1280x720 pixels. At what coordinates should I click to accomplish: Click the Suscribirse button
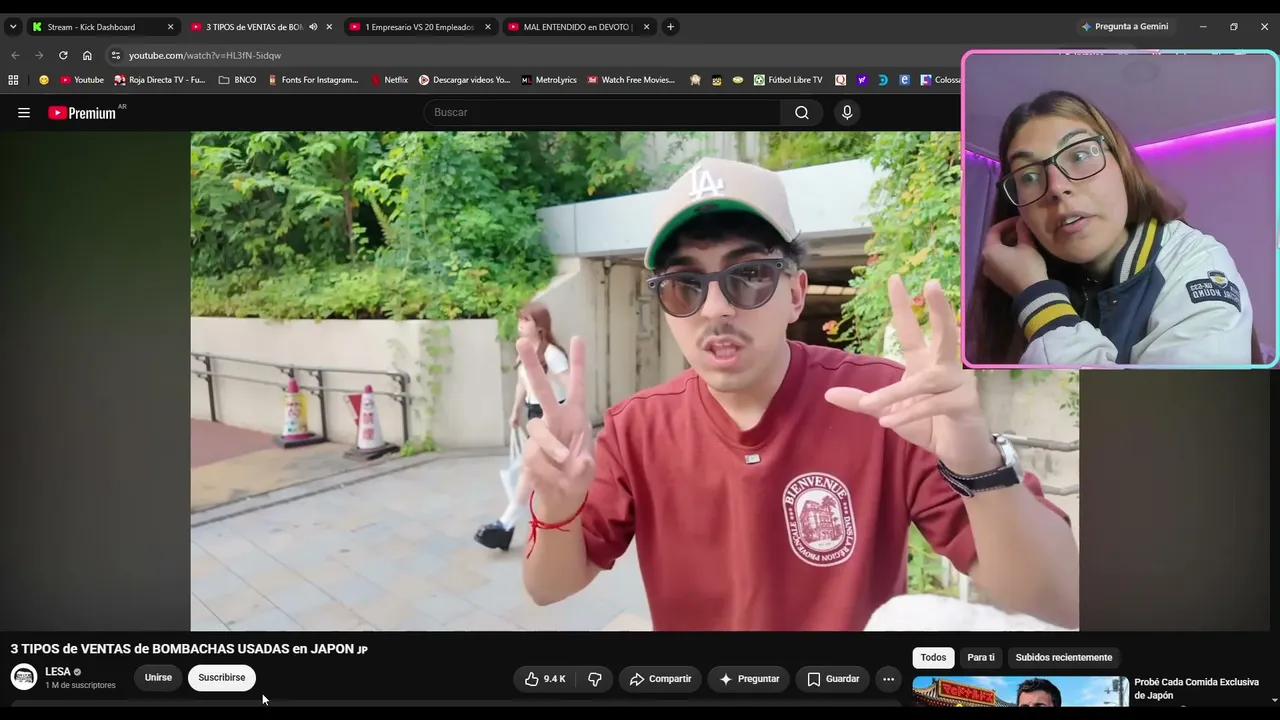(x=222, y=678)
